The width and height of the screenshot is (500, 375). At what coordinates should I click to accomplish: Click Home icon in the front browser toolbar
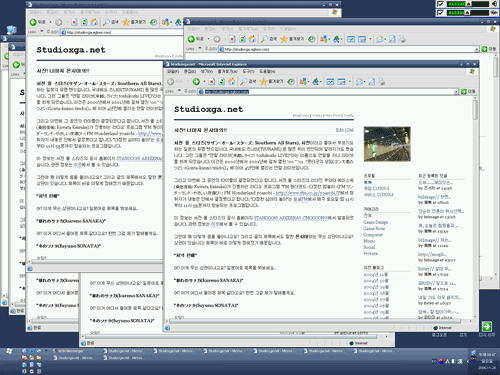232,82
